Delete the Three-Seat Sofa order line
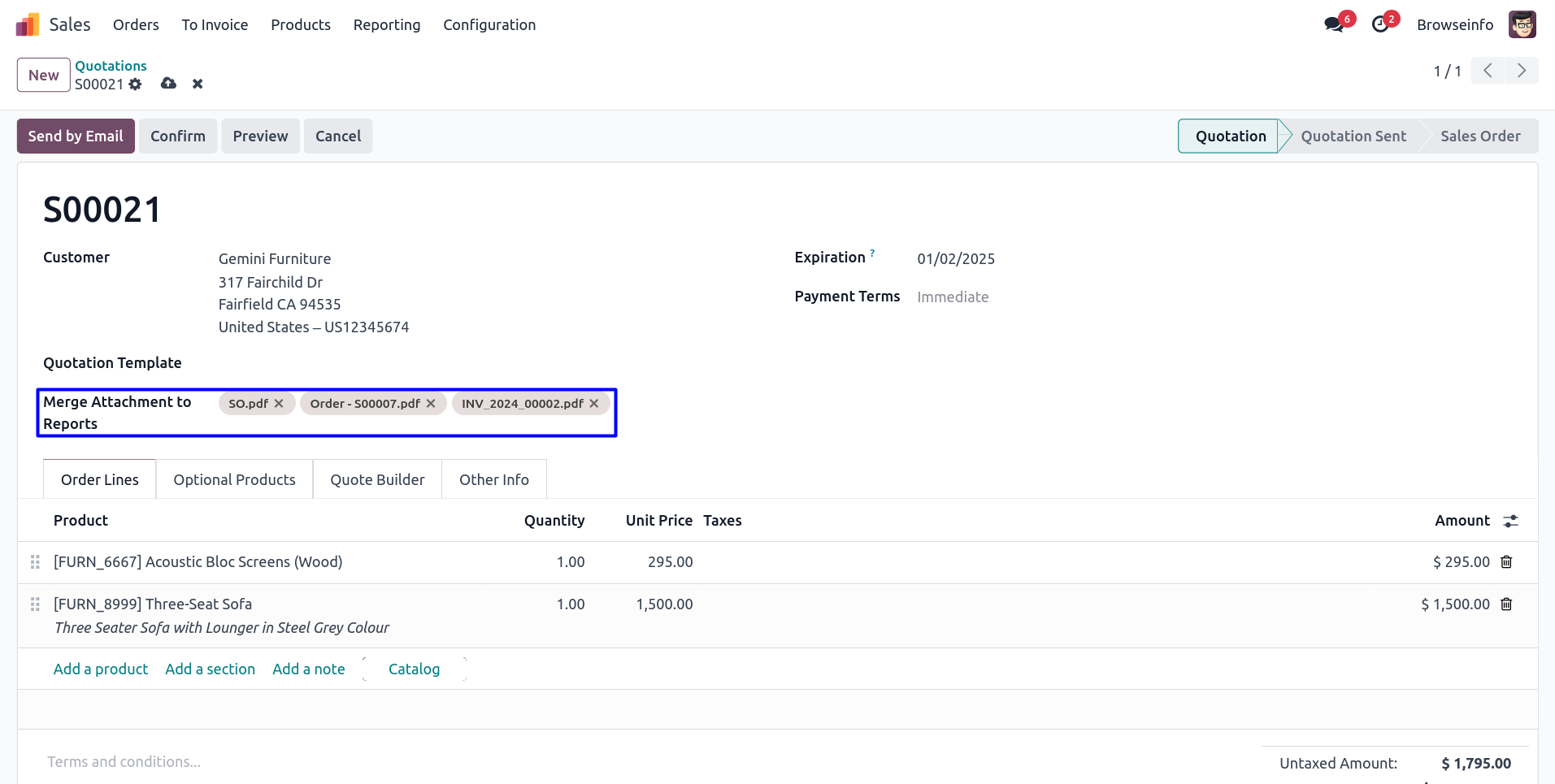This screenshot has width=1555, height=784. tap(1506, 604)
